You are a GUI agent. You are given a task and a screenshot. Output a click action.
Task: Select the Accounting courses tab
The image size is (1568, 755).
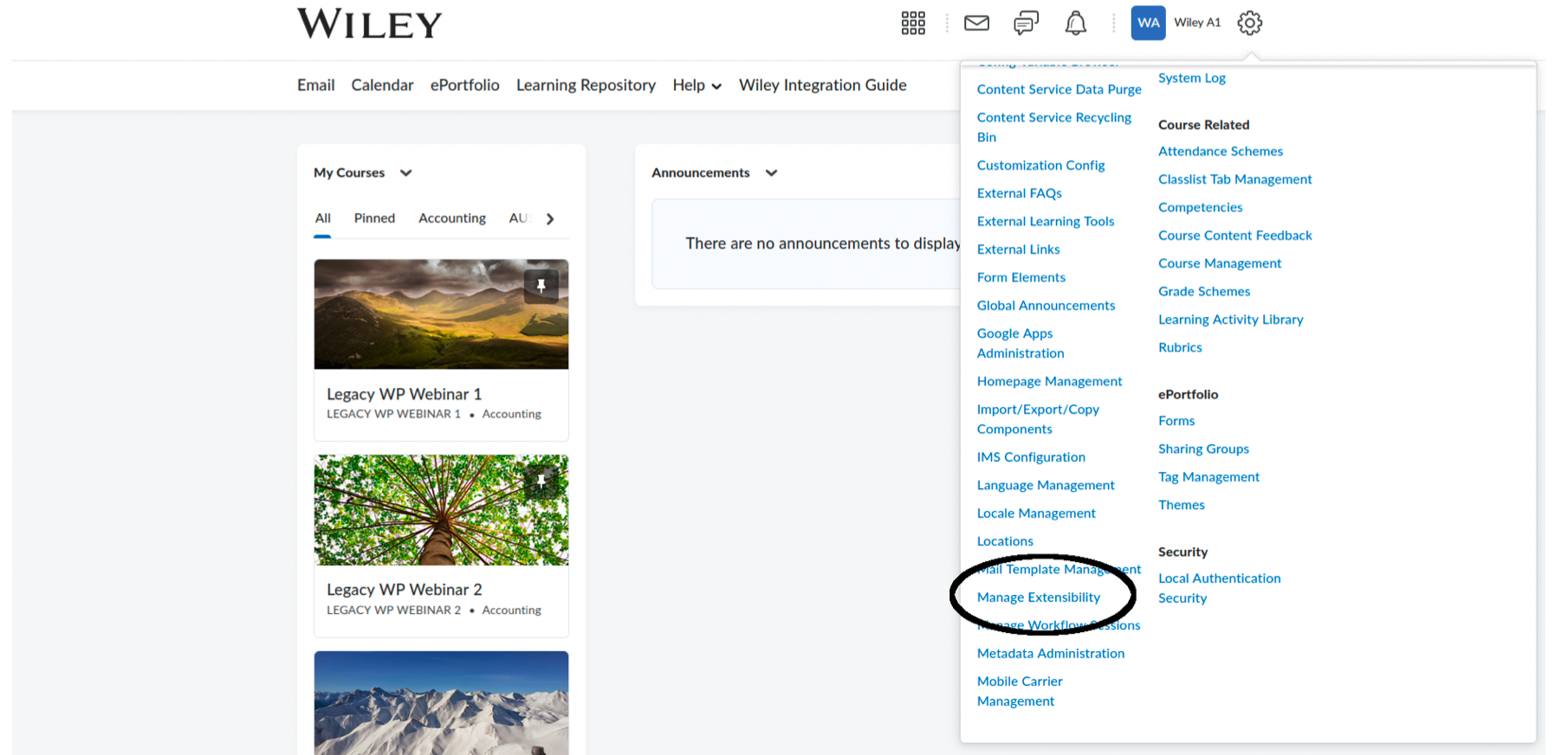(452, 219)
